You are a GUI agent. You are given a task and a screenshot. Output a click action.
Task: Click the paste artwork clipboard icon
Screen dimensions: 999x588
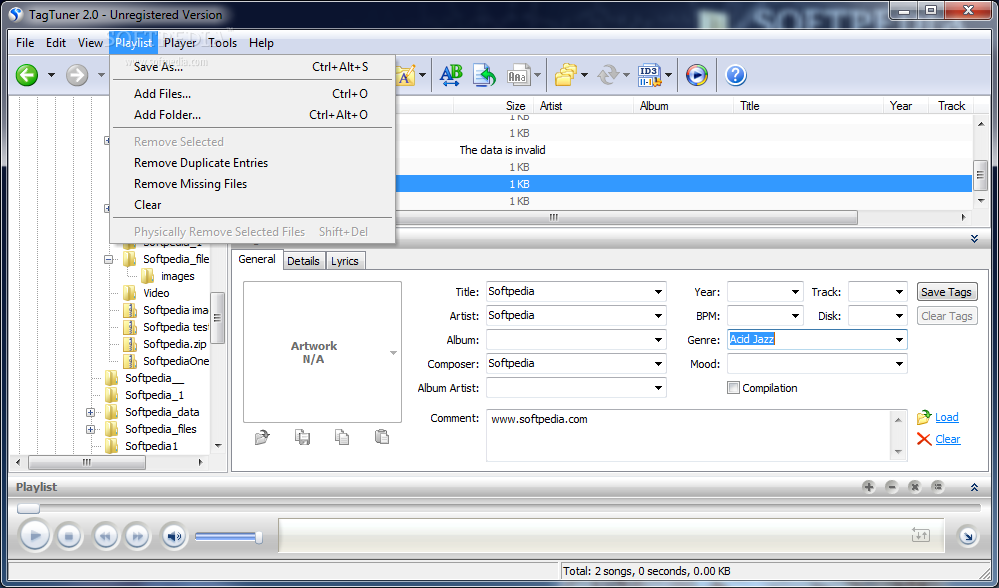pos(382,437)
